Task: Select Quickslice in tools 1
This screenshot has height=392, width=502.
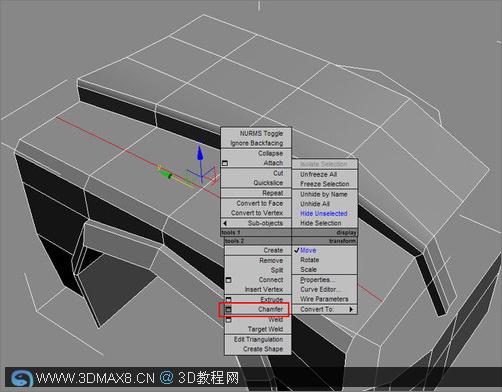Action: [268, 183]
